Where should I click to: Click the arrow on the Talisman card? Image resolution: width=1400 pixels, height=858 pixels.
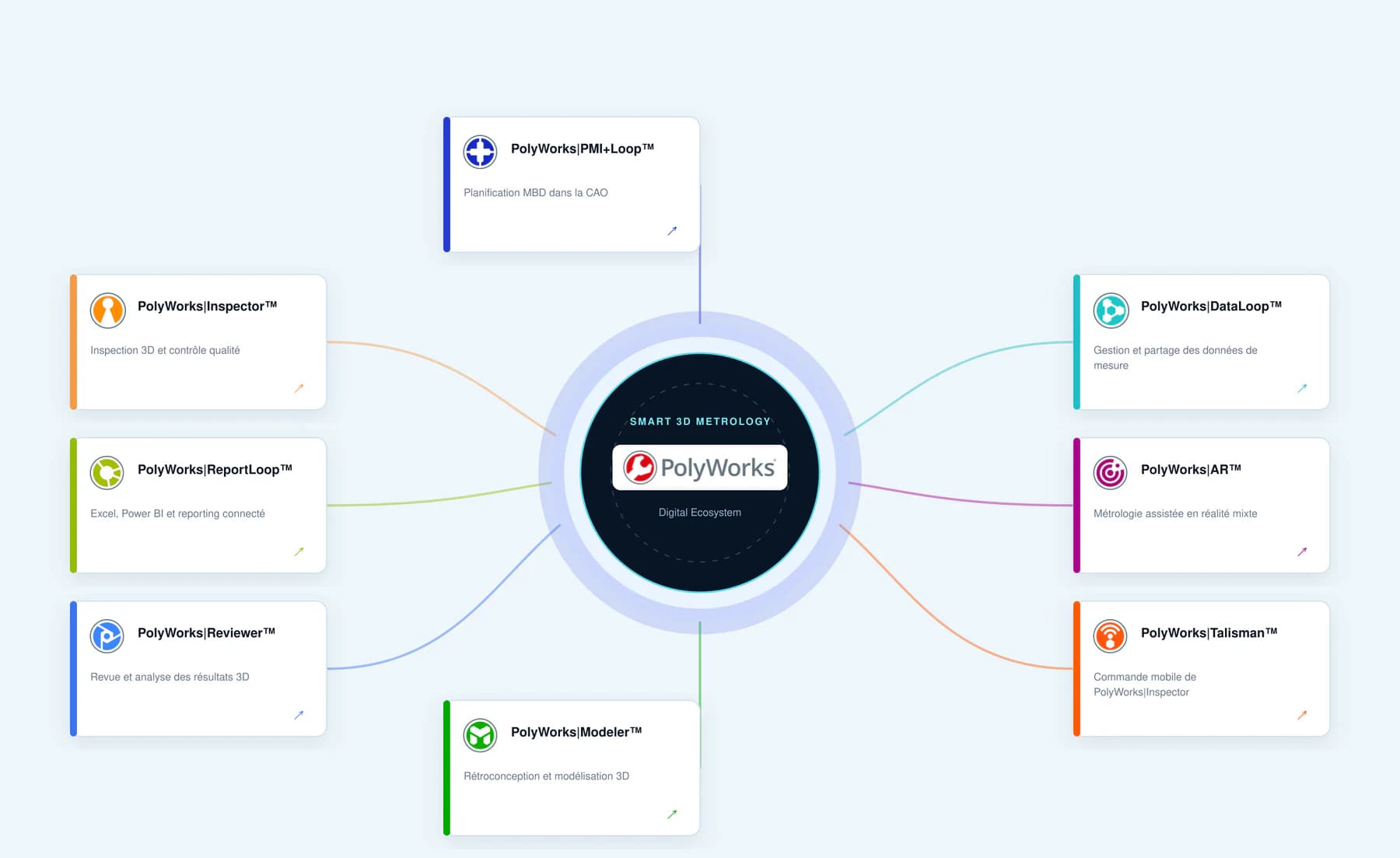(1302, 715)
